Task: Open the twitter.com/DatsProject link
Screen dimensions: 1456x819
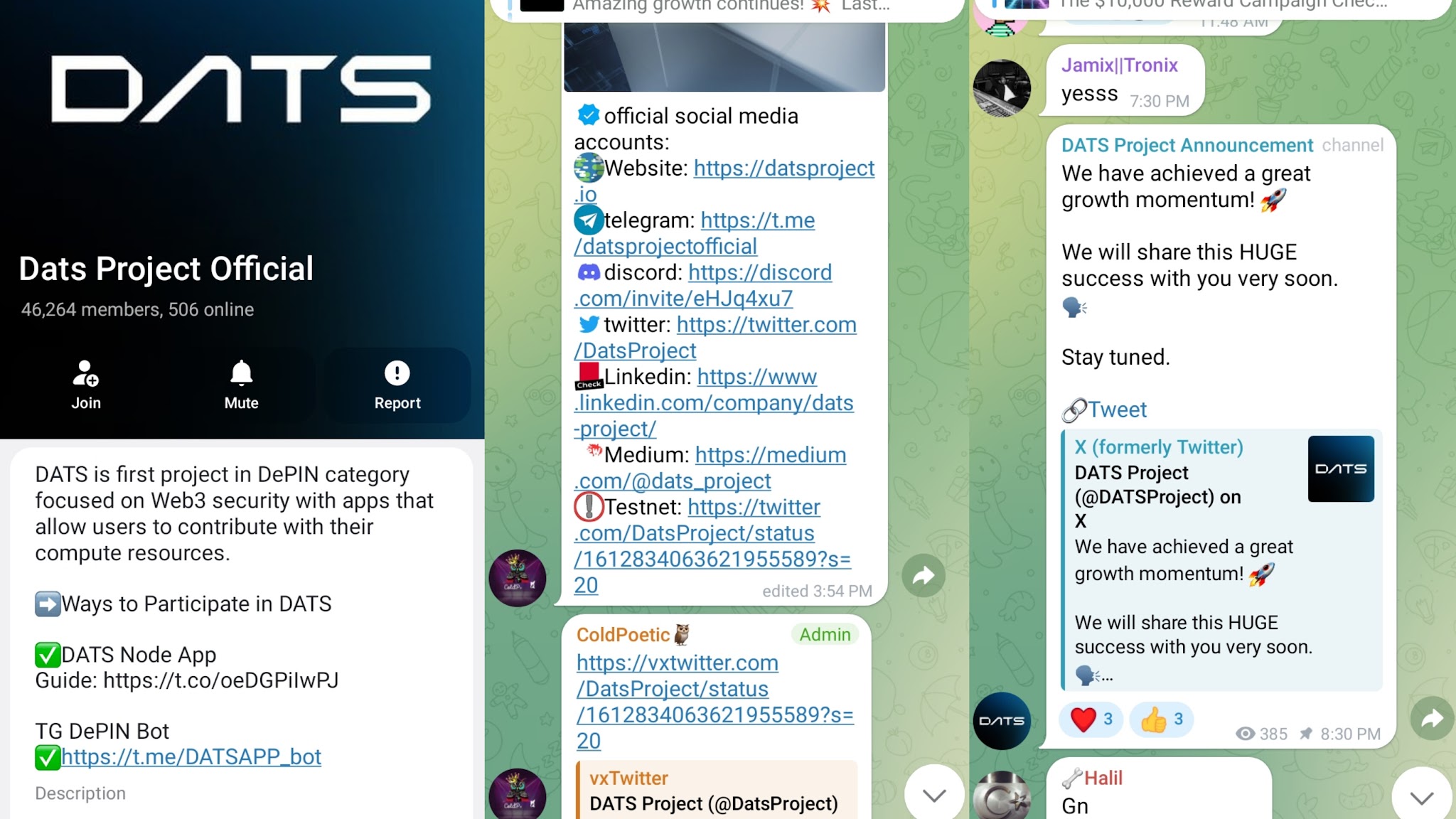Action: (715, 338)
